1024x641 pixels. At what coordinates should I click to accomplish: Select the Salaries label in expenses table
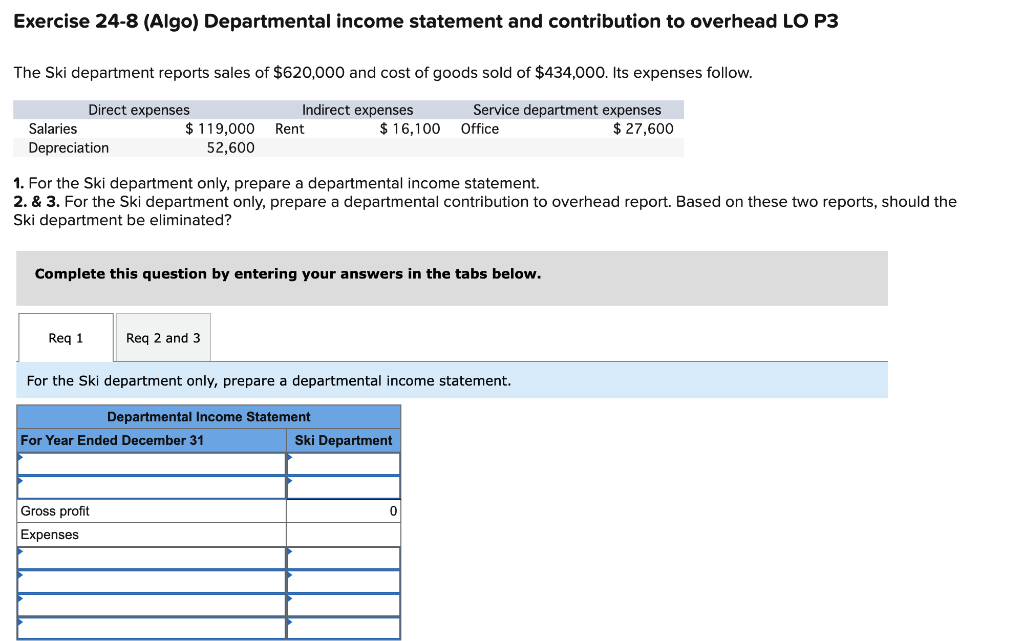53,129
